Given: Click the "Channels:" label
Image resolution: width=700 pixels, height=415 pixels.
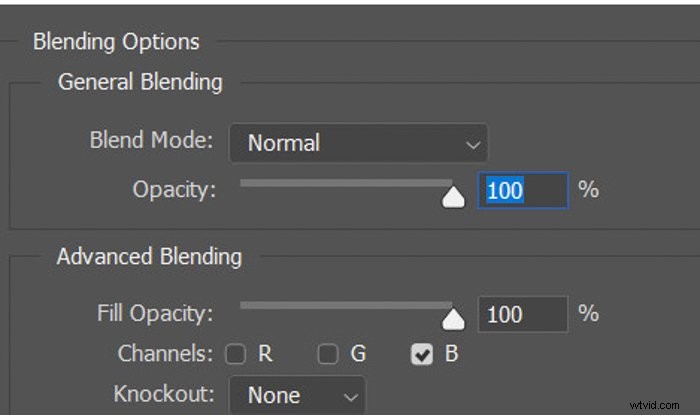Looking at the screenshot, I should 166,353.
